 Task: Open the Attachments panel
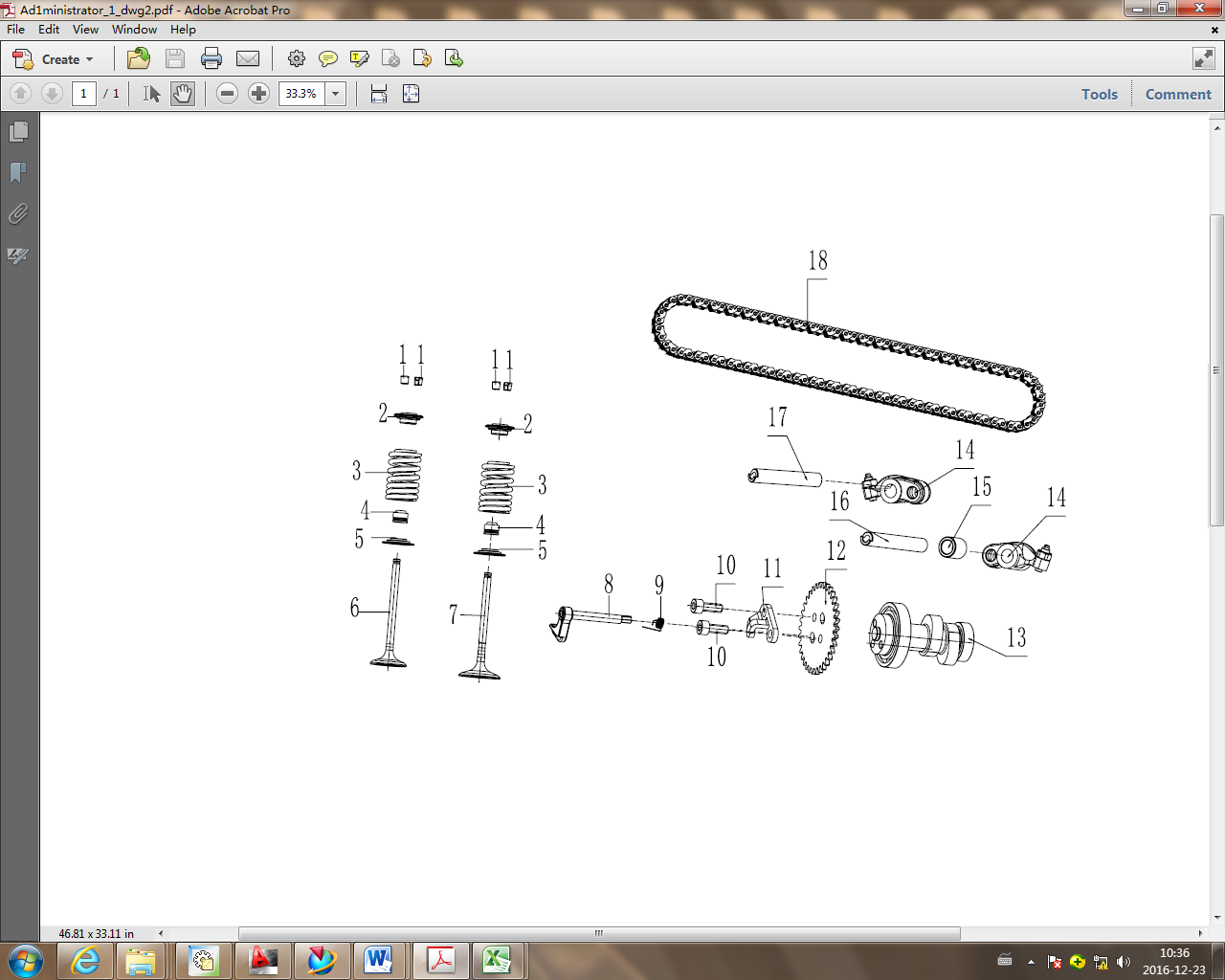(16, 214)
